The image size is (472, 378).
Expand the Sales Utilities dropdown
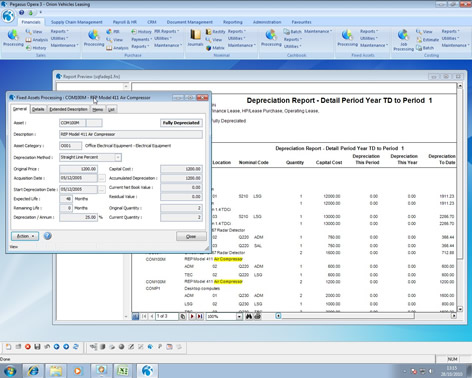coord(59,38)
